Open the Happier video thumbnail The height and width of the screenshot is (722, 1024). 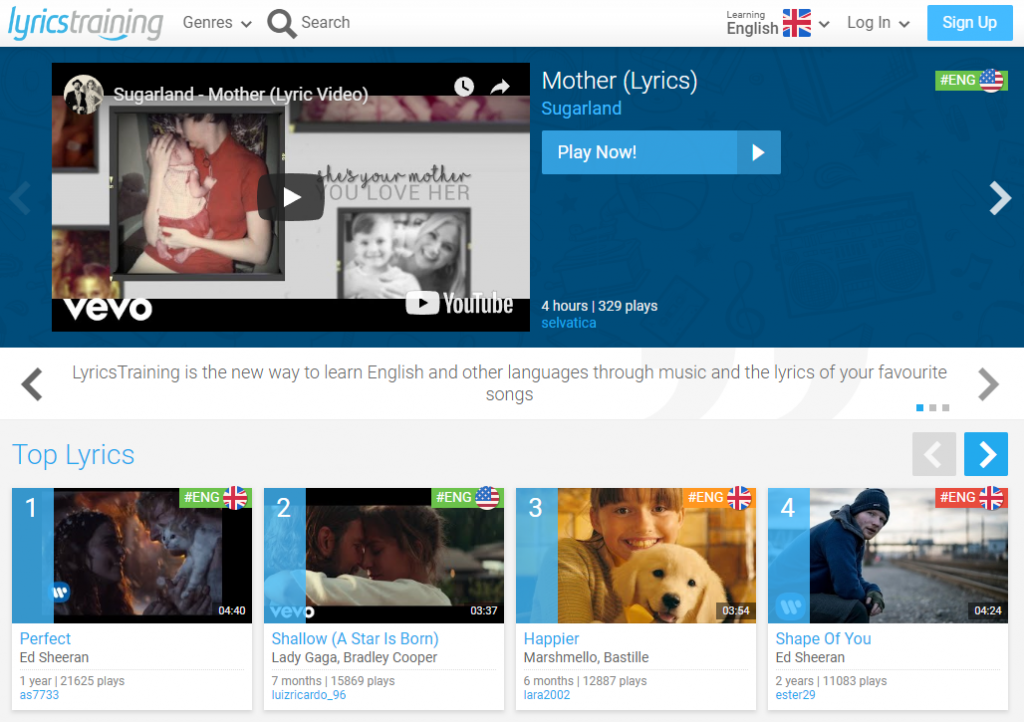636,556
